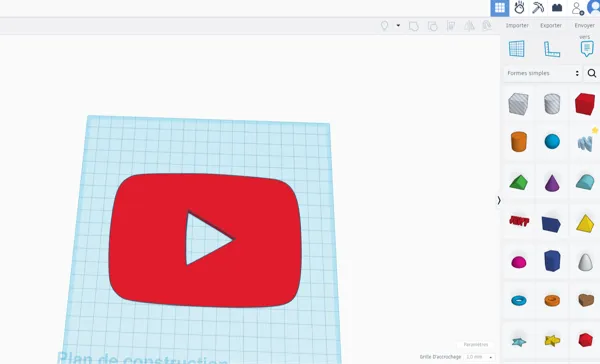
Task: Click the Cruise toolbar icon
Action: point(487,26)
